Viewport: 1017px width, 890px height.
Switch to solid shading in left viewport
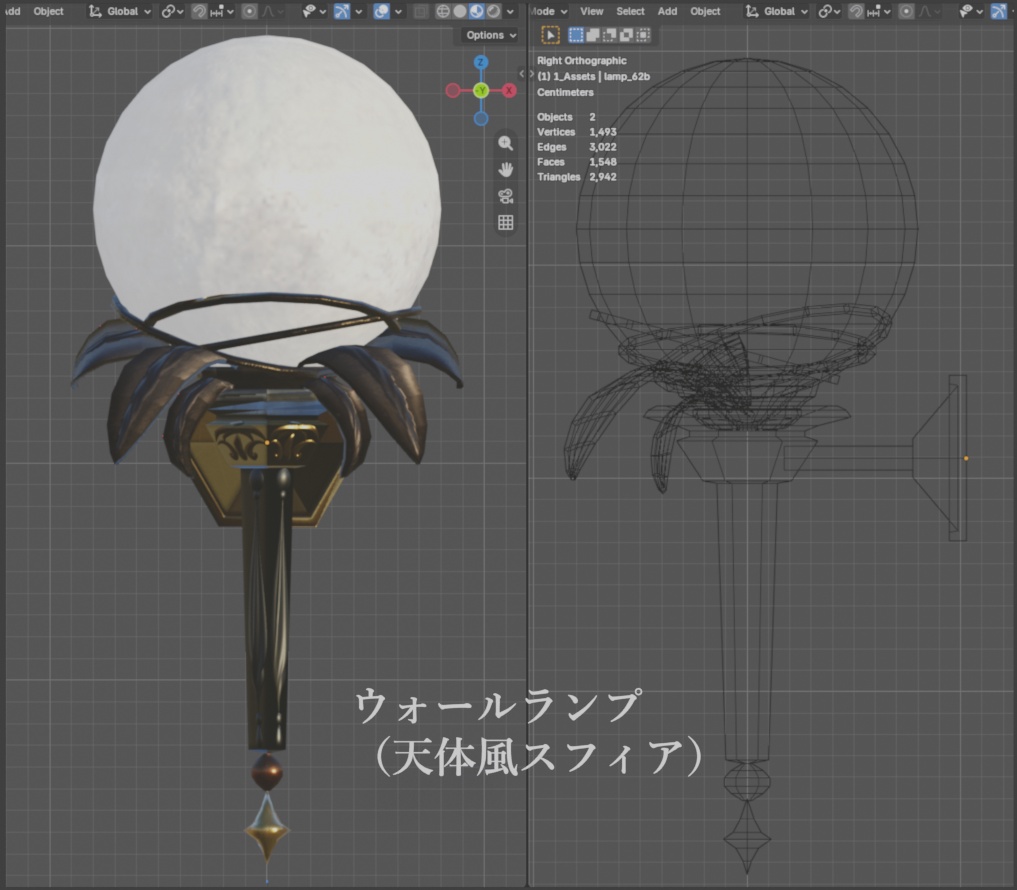pos(460,11)
